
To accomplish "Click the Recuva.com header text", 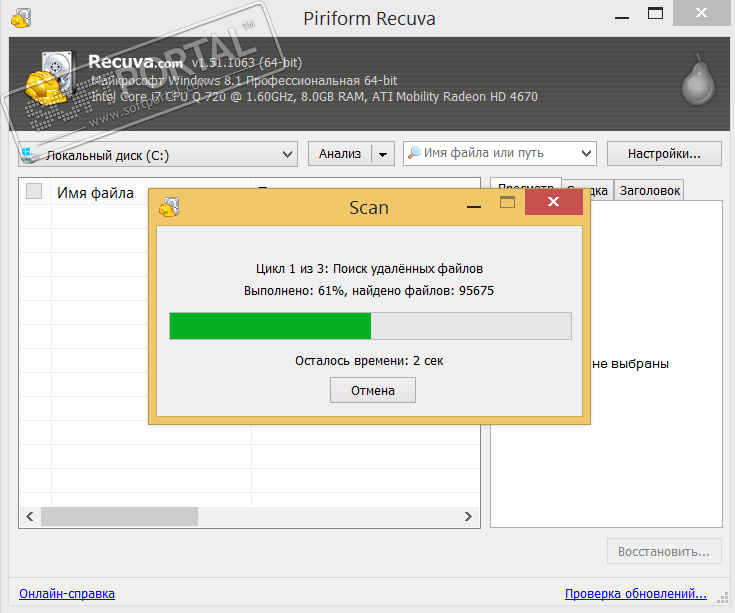I will [135, 61].
